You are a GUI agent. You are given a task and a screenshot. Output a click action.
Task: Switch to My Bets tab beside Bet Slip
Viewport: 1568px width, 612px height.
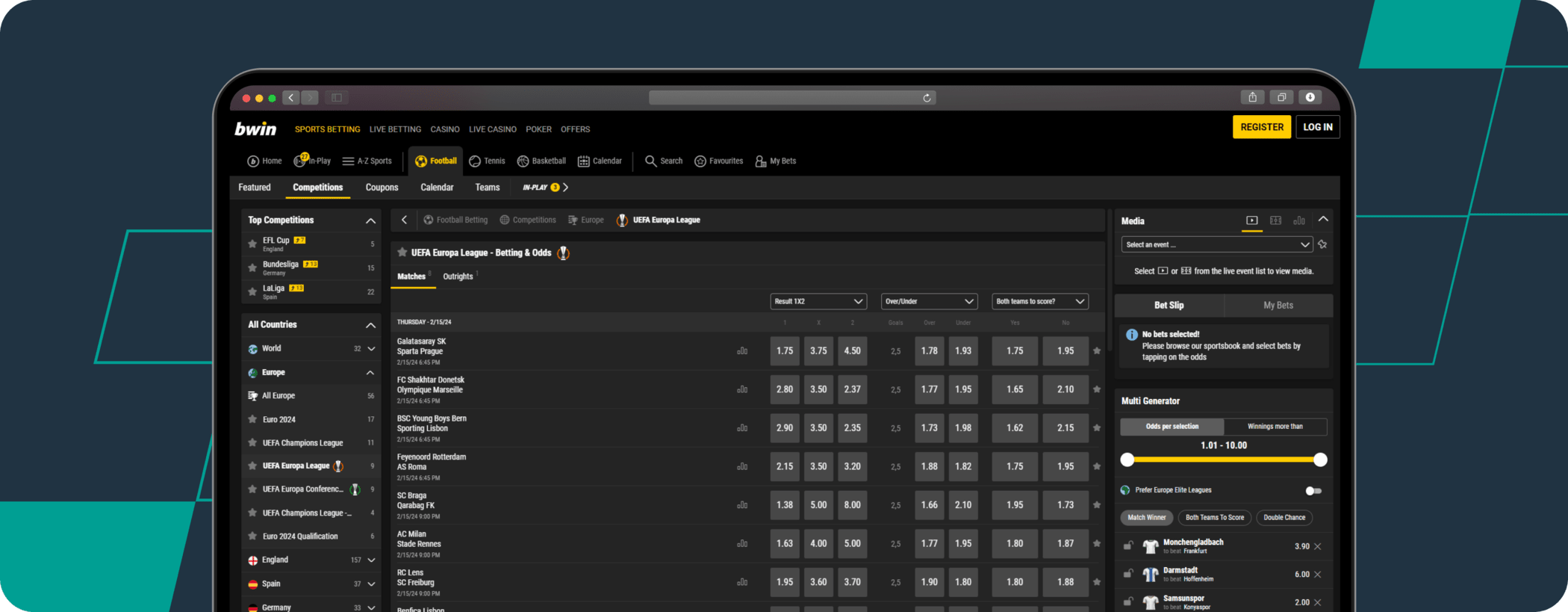1278,305
